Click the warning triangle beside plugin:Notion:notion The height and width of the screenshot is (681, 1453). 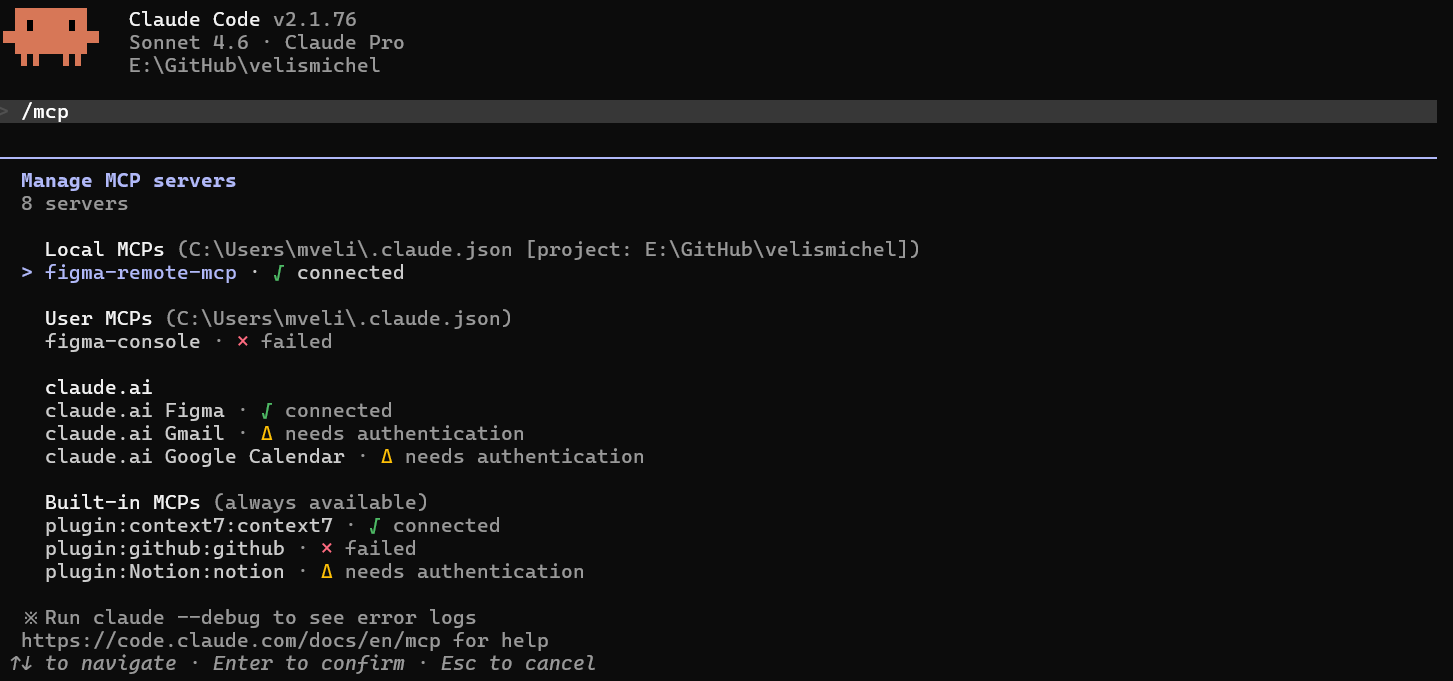(x=327, y=572)
